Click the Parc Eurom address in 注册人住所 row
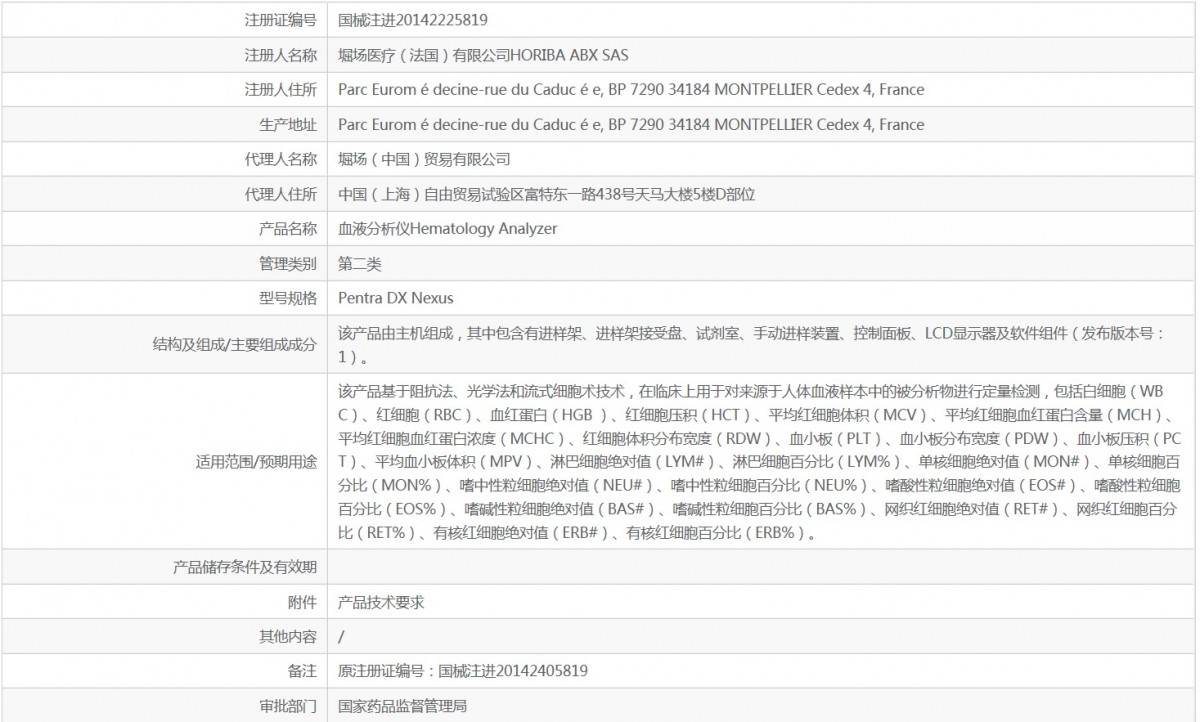The image size is (1200, 722). click(x=631, y=90)
